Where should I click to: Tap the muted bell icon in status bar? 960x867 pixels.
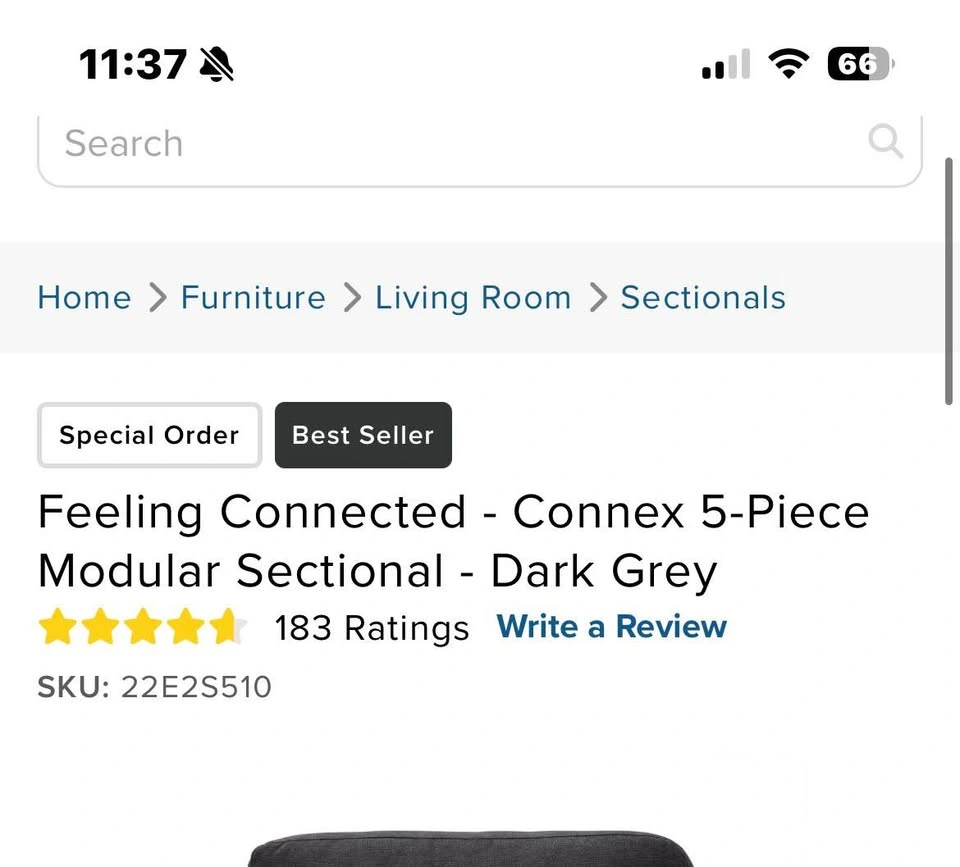[217, 64]
